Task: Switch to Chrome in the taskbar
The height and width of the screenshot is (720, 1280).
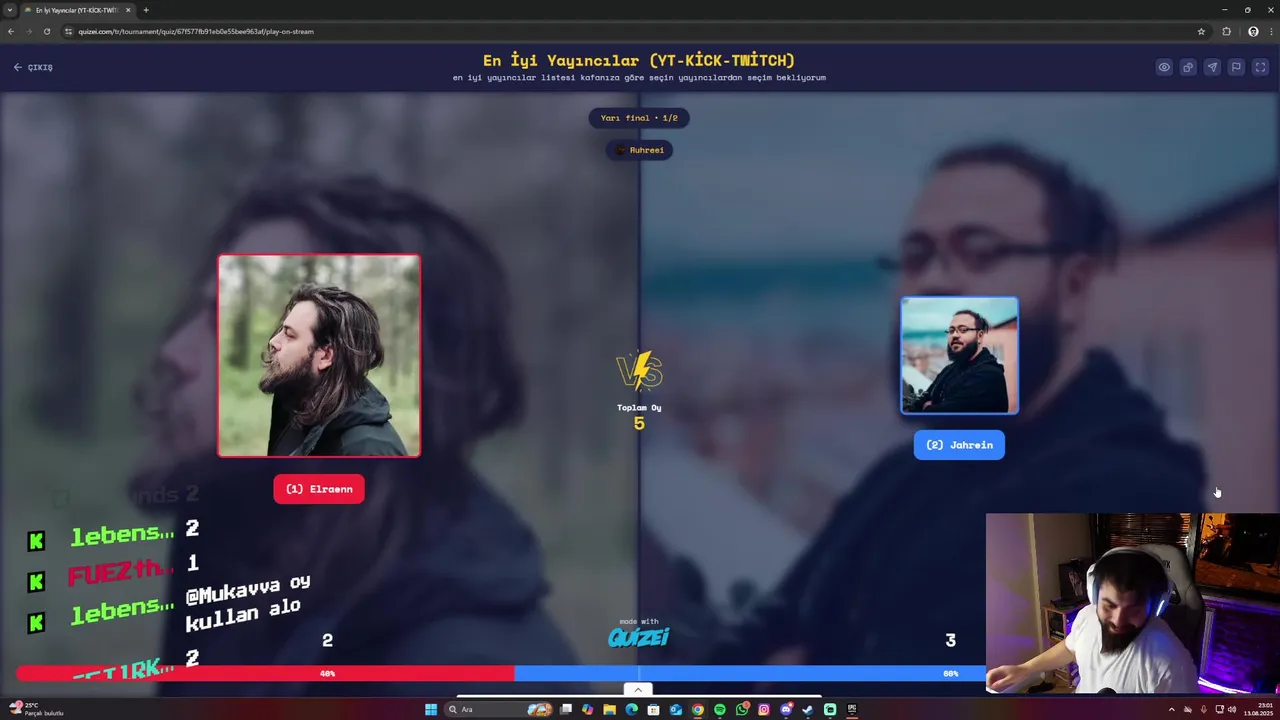Action: [x=697, y=709]
